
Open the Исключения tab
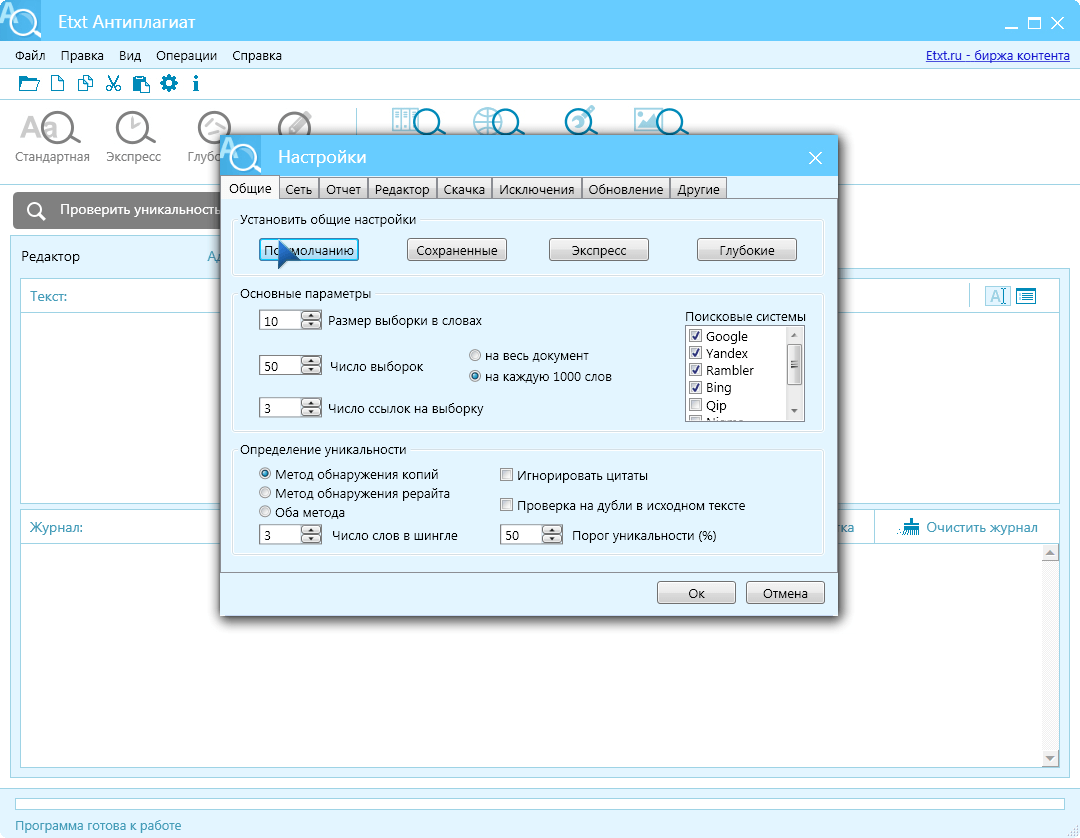coord(537,189)
